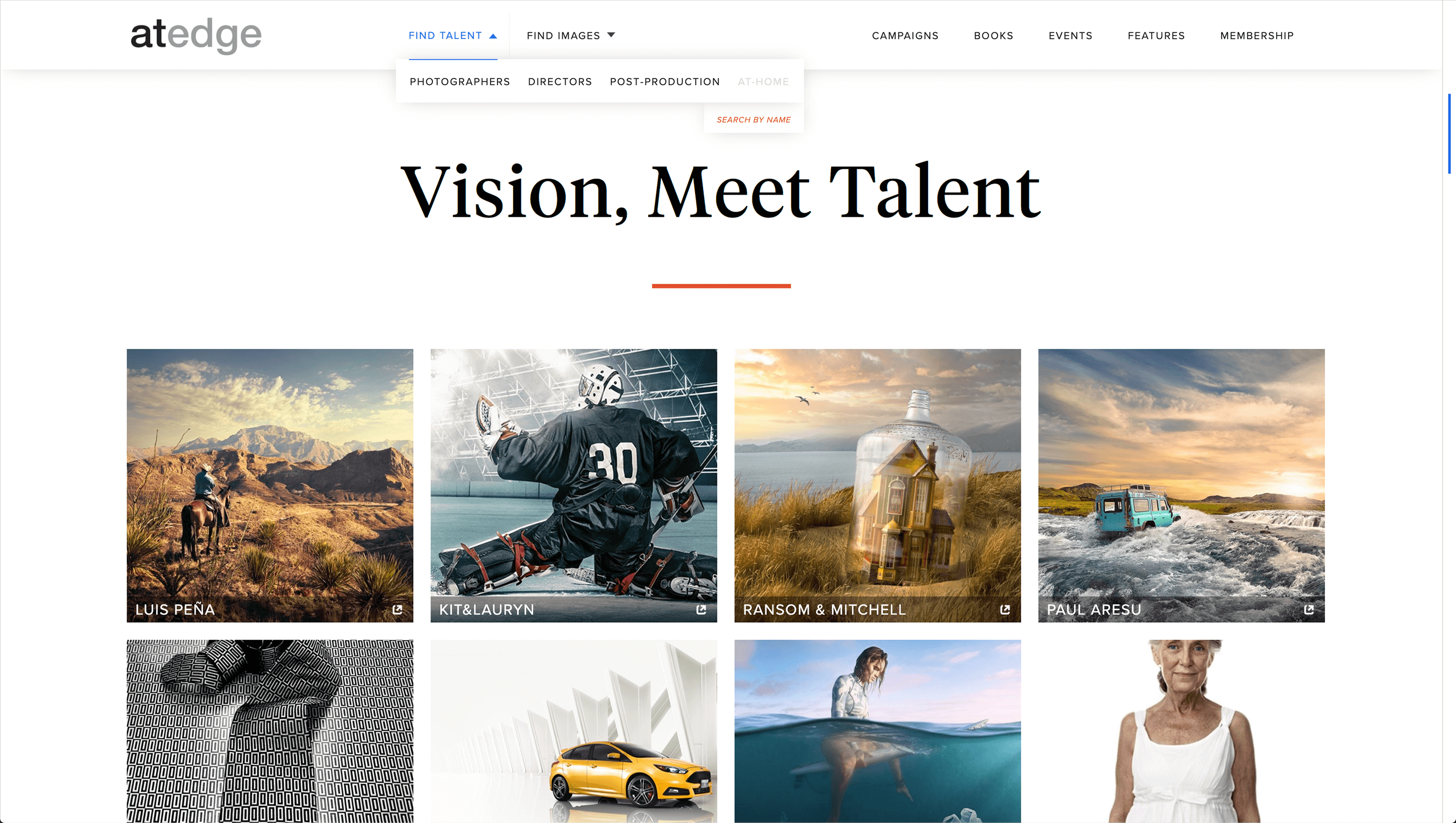Click the atedge logo
The image size is (1456, 823).
(x=196, y=35)
